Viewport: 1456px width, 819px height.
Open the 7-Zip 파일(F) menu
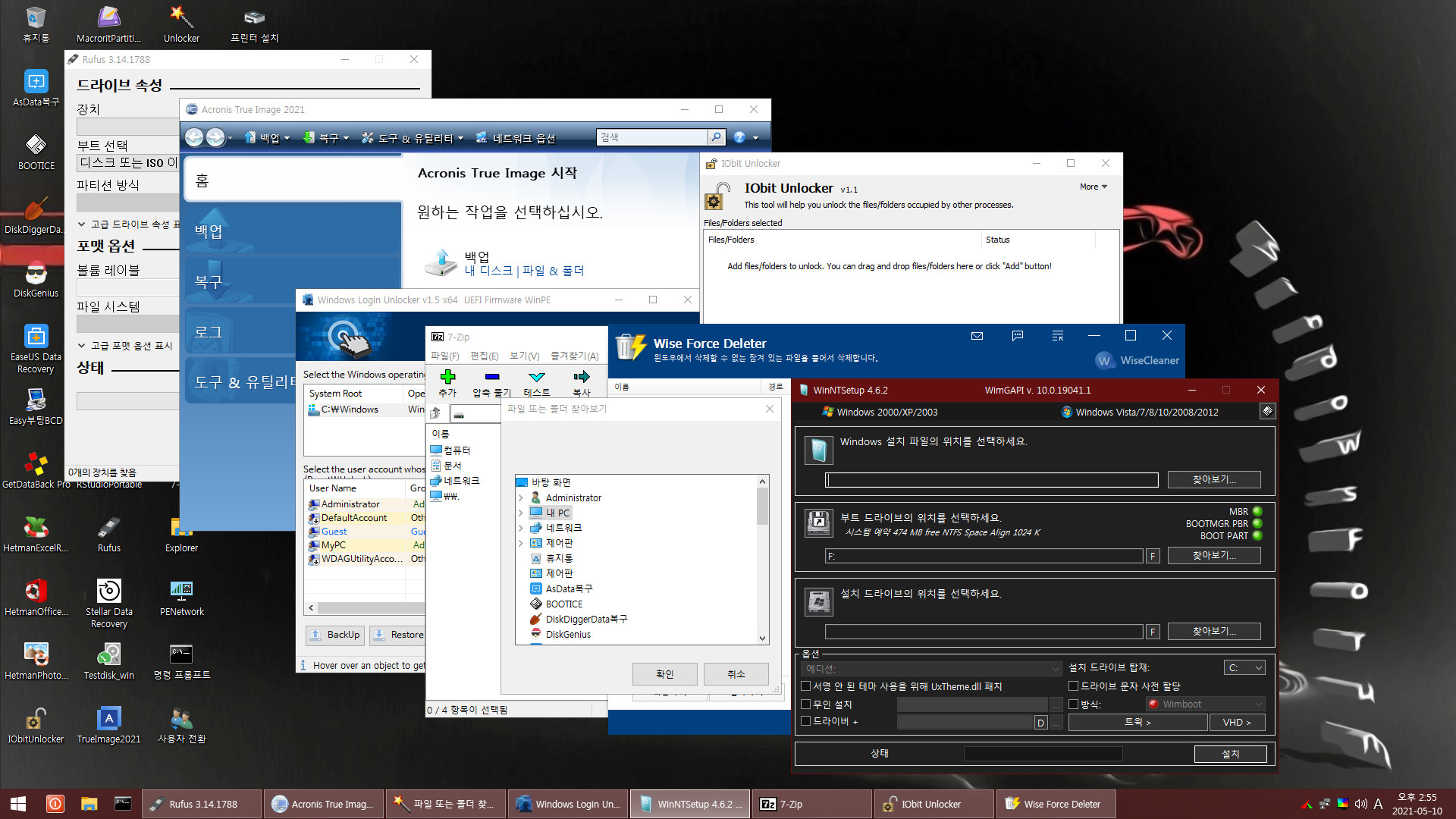444,356
